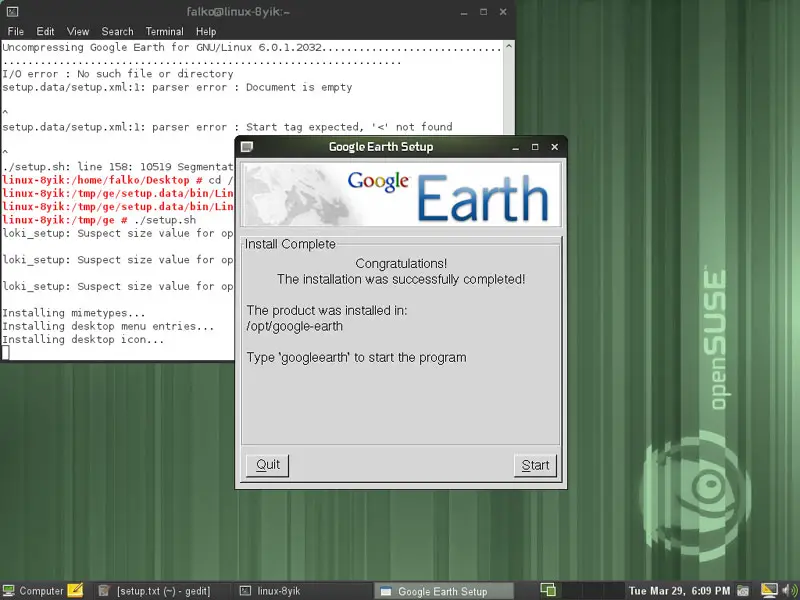This screenshot has height=600, width=800.
Task: Click the '/opt/google-earth' install path text
Action: point(294,327)
